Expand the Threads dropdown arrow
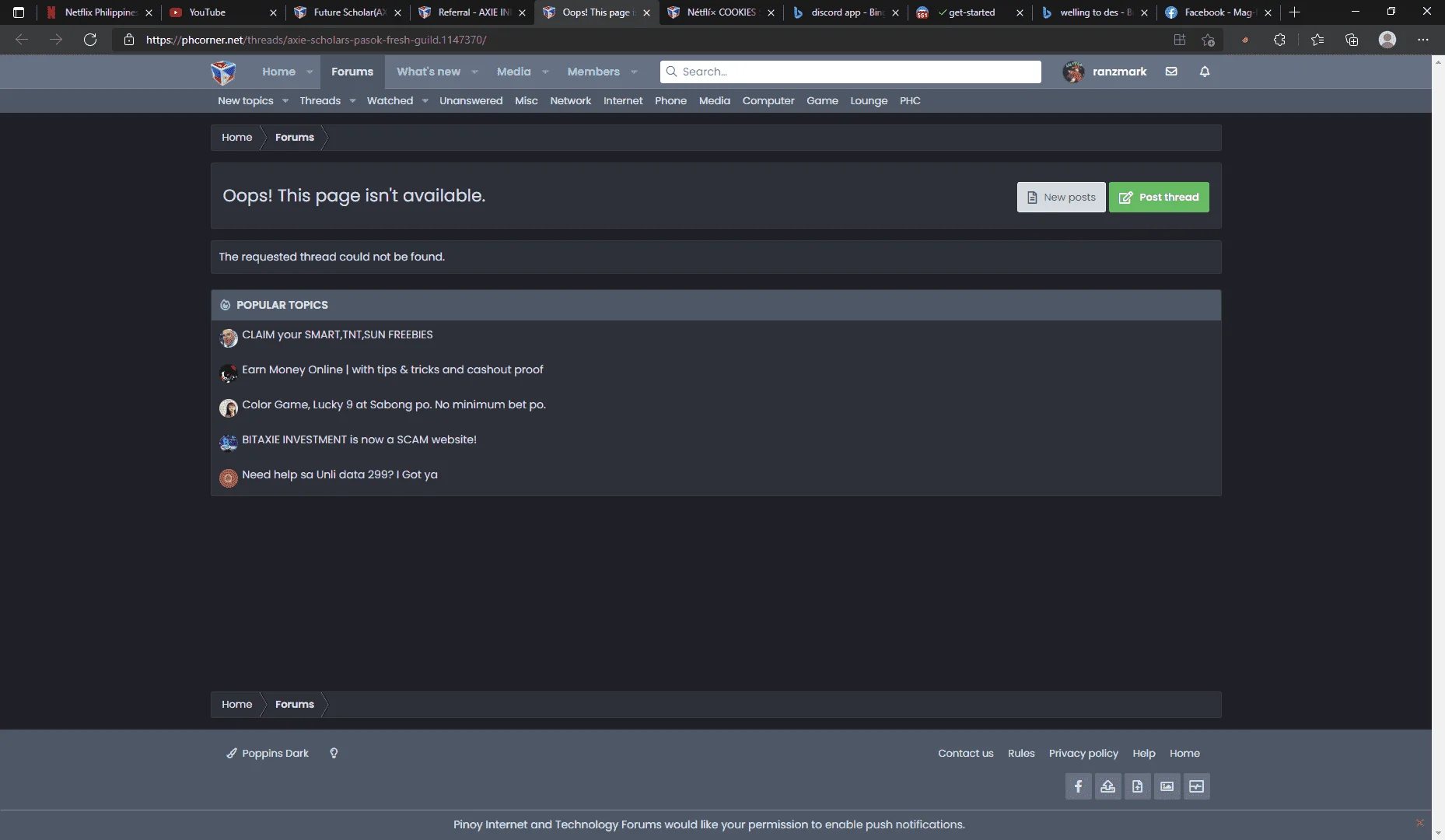Viewport: 1445px width, 840px height. pyautogui.click(x=352, y=100)
